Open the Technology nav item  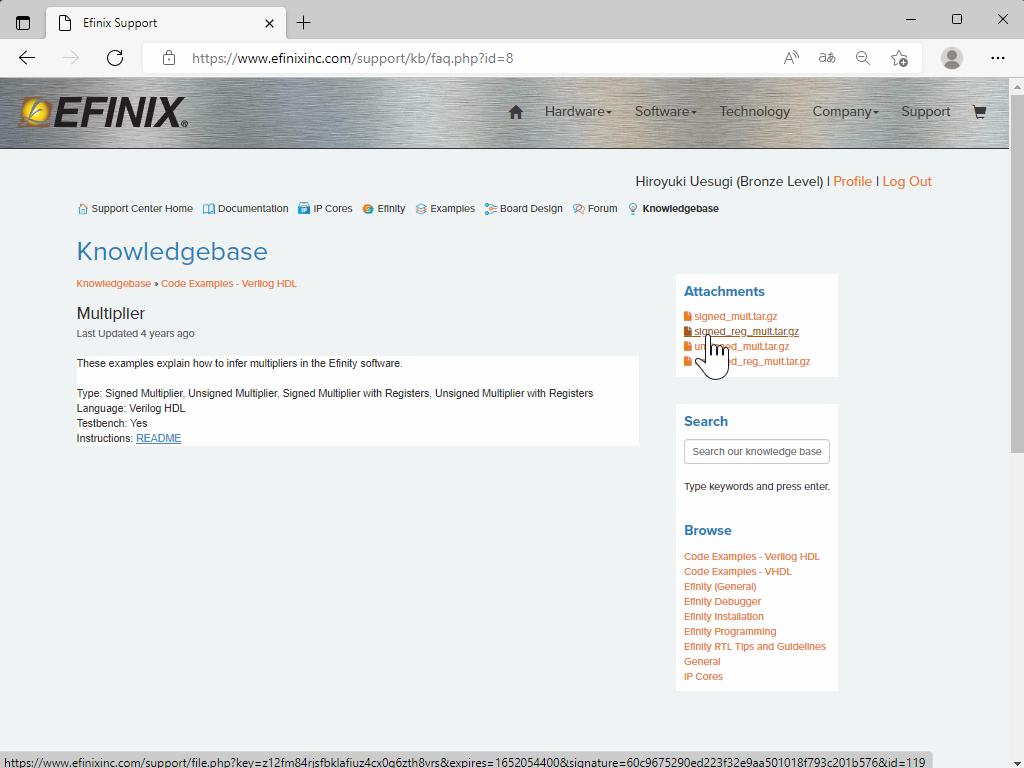(x=754, y=112)
